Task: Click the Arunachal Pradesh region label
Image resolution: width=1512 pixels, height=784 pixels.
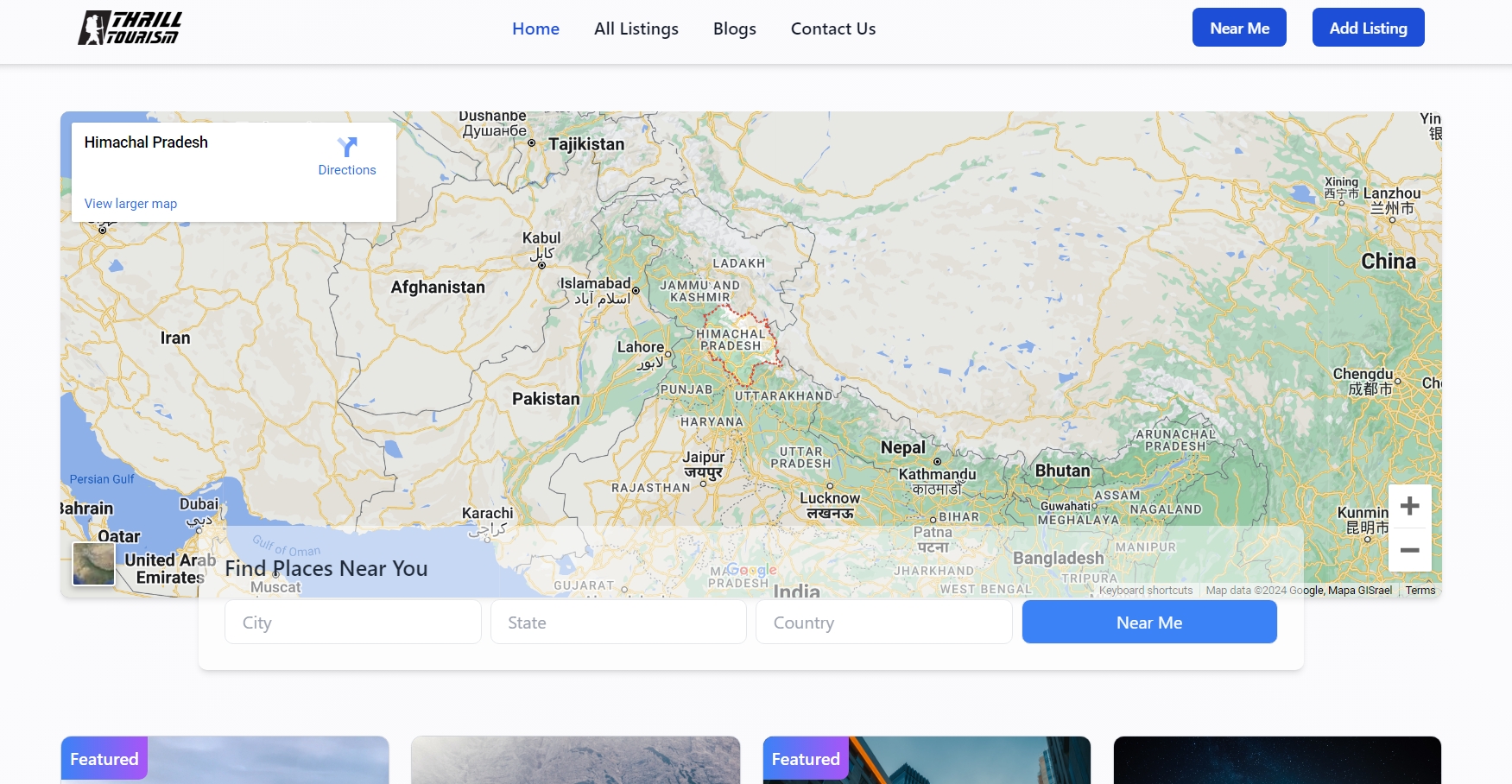Action: click(x=1175, y=440)
